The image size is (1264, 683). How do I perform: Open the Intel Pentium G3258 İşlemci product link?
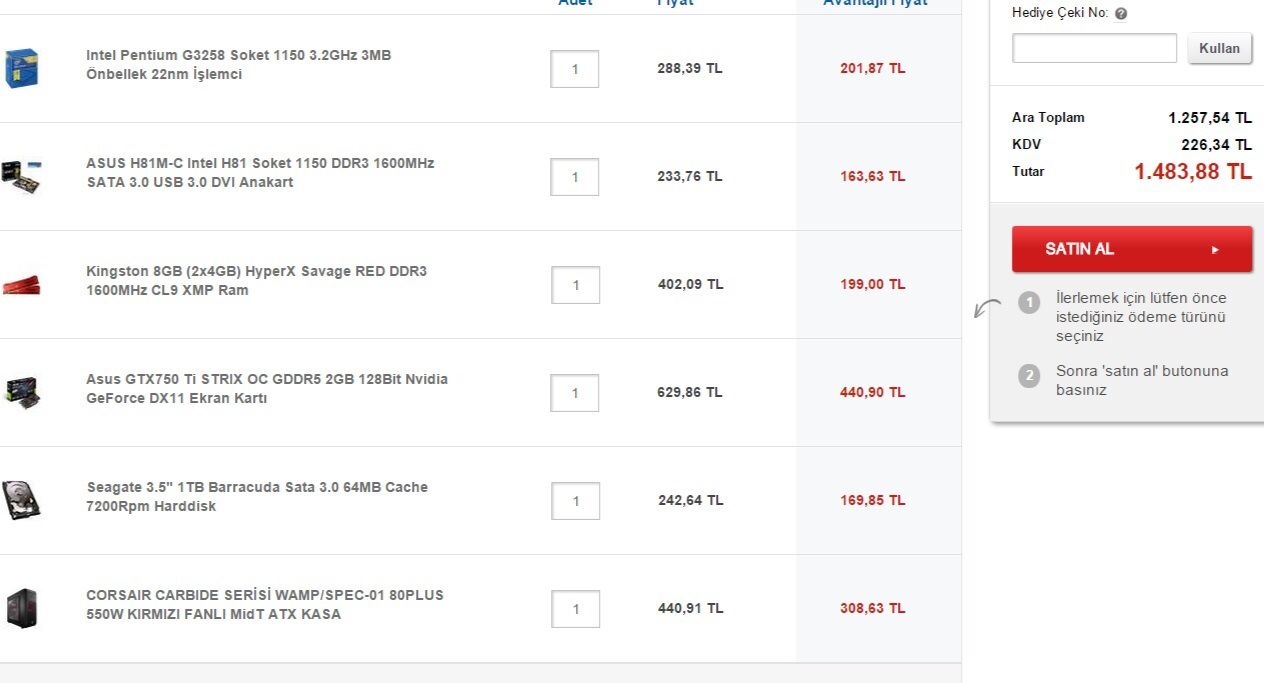tap(238, 65)
